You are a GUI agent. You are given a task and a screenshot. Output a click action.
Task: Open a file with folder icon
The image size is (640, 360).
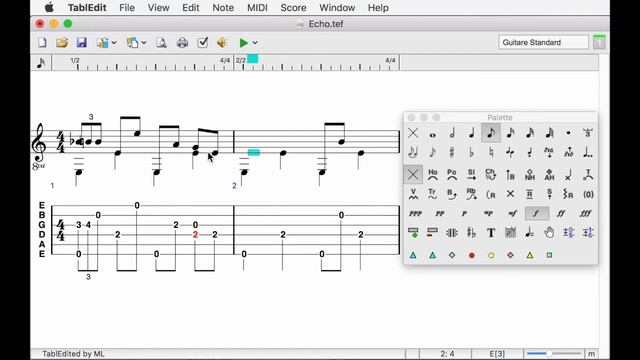(62, 42)
